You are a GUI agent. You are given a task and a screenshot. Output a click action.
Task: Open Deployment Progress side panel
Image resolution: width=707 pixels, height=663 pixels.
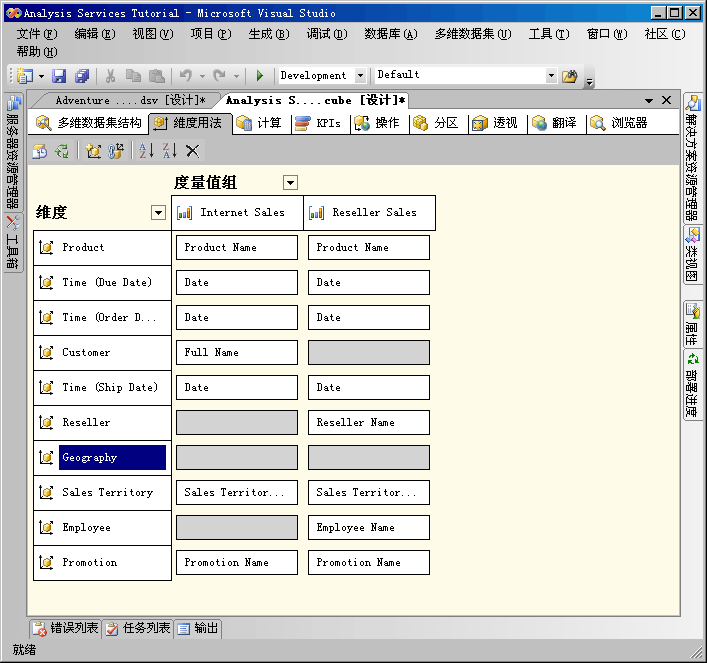(x=693, y=385)
